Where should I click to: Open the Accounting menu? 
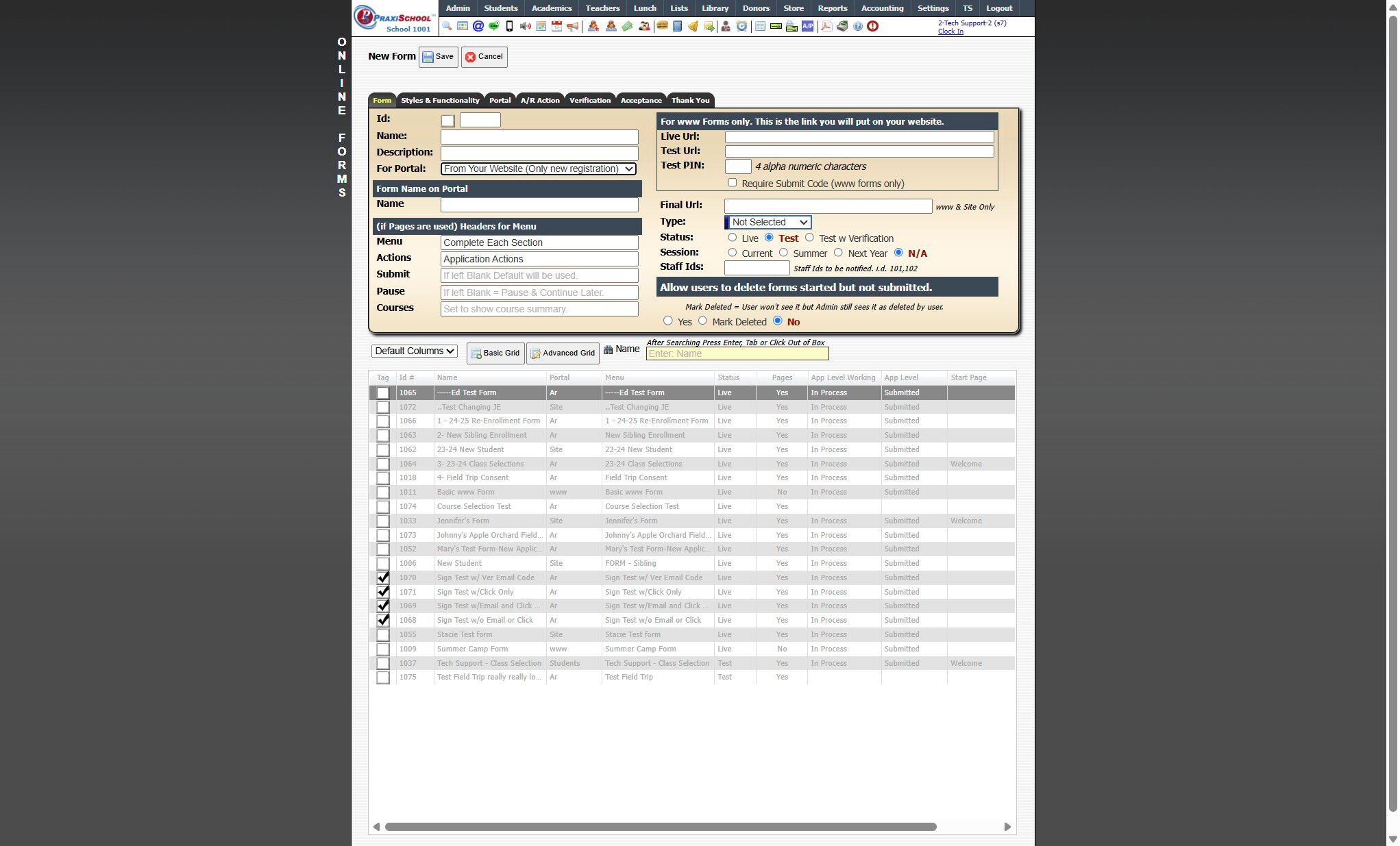pyautogui.click(x=882, y=8)
